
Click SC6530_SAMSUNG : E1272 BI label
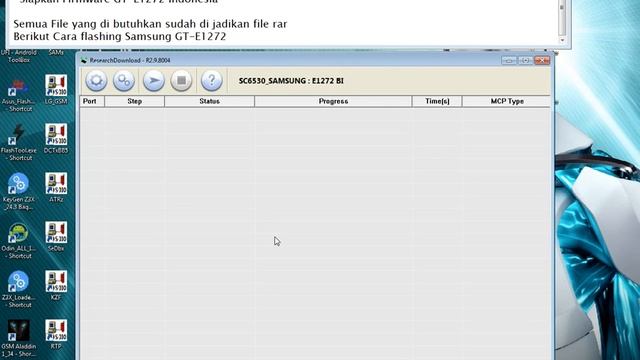291,81
